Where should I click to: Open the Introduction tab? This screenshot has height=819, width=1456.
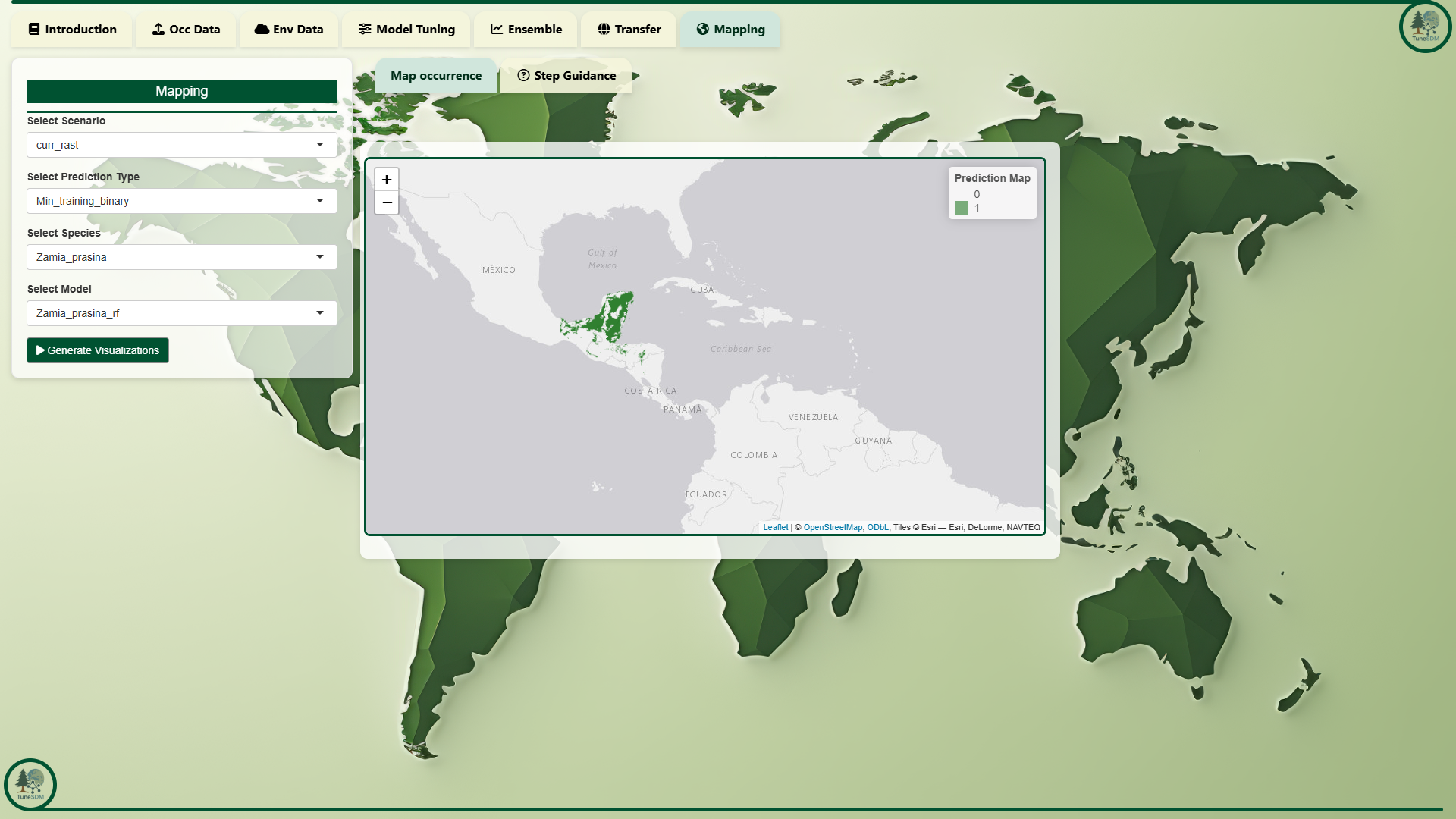click(x=72, y=30)
